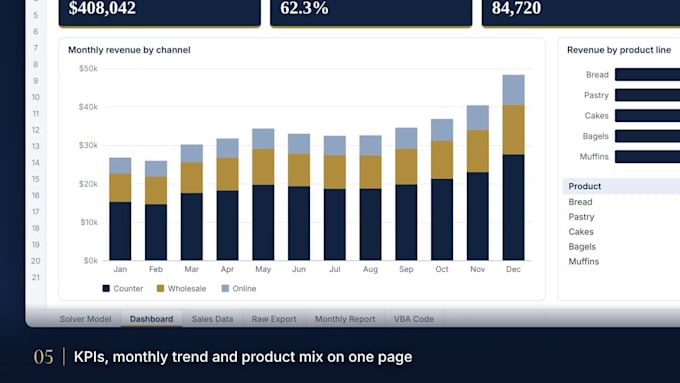This screenshot has height=383, width=680.
Task: Click the January stacked bar
Action: (x=120, y=209)
